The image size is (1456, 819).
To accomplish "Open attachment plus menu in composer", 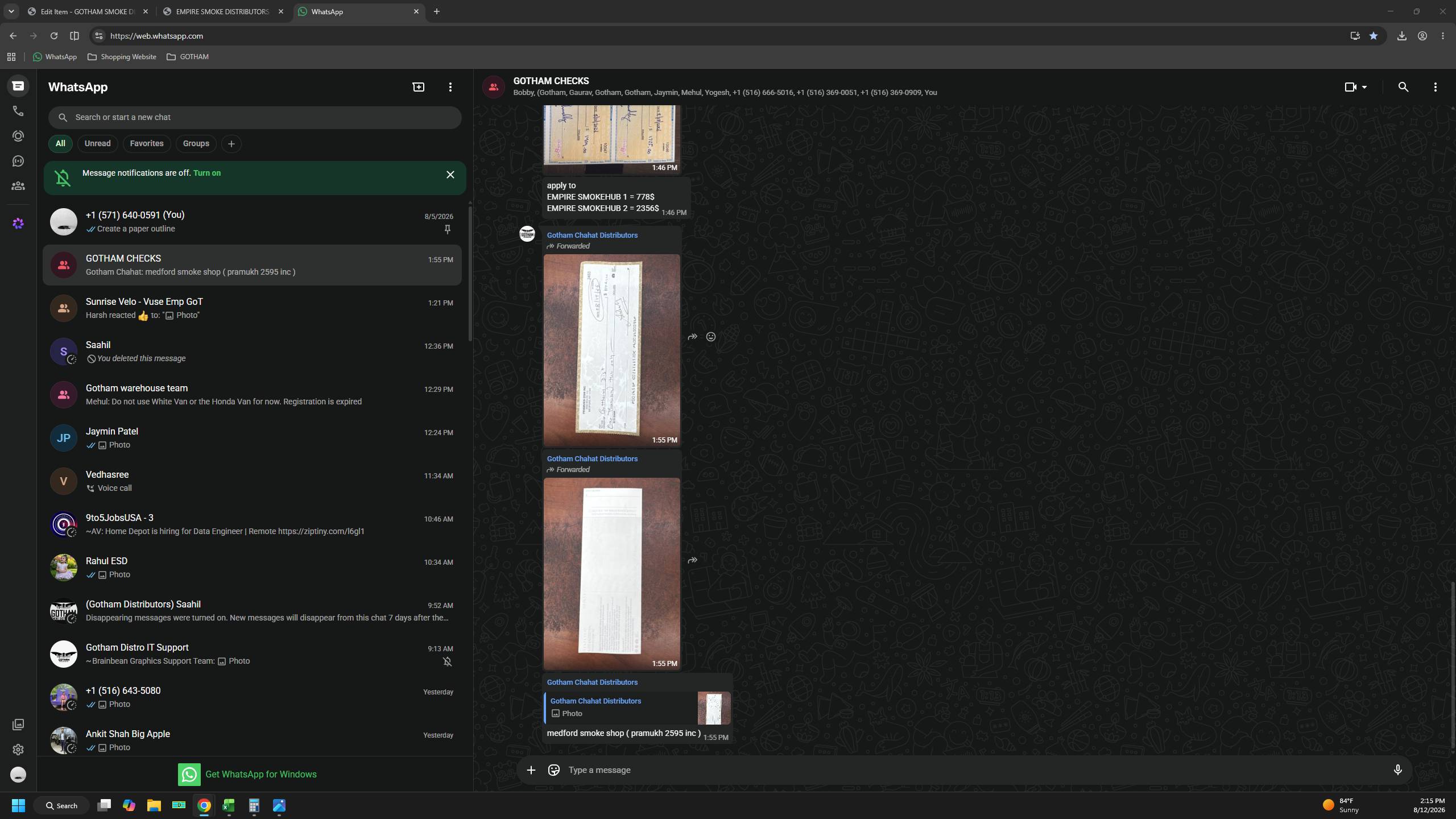I will (x=531, y=770).
